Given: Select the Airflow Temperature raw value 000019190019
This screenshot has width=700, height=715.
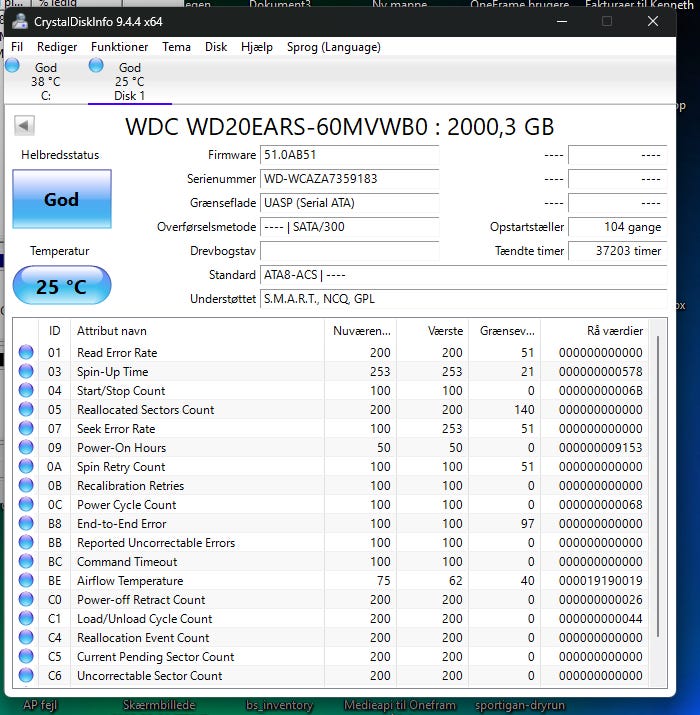Looking at the screenshot, I should point(601,580).
